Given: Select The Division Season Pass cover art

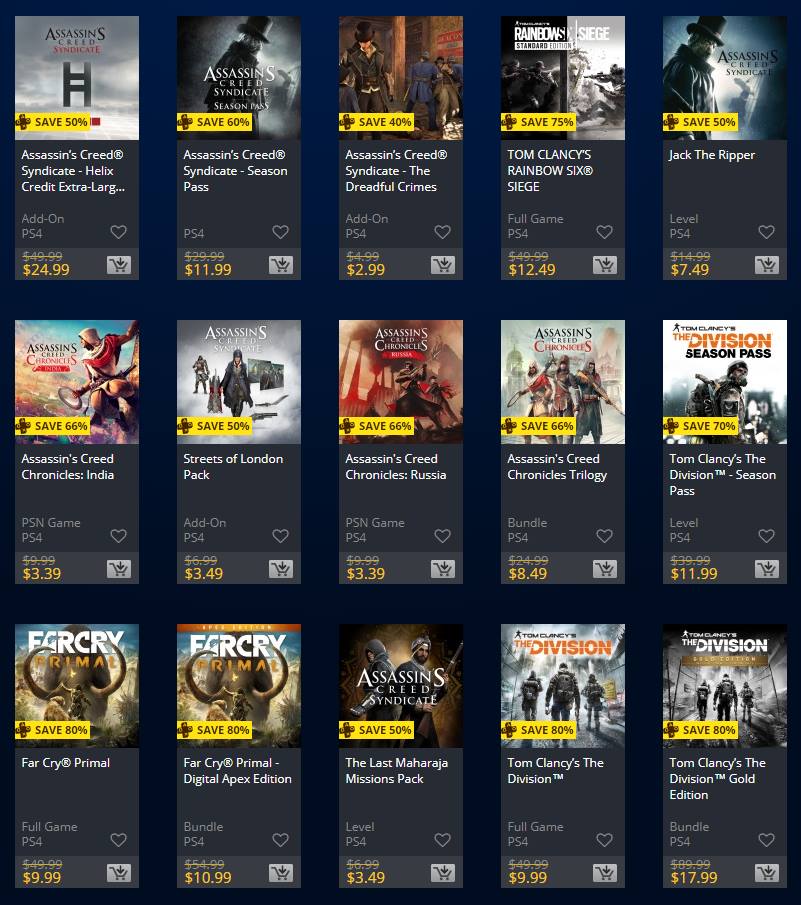Looking at the screenshot, I should pos(725,382).
